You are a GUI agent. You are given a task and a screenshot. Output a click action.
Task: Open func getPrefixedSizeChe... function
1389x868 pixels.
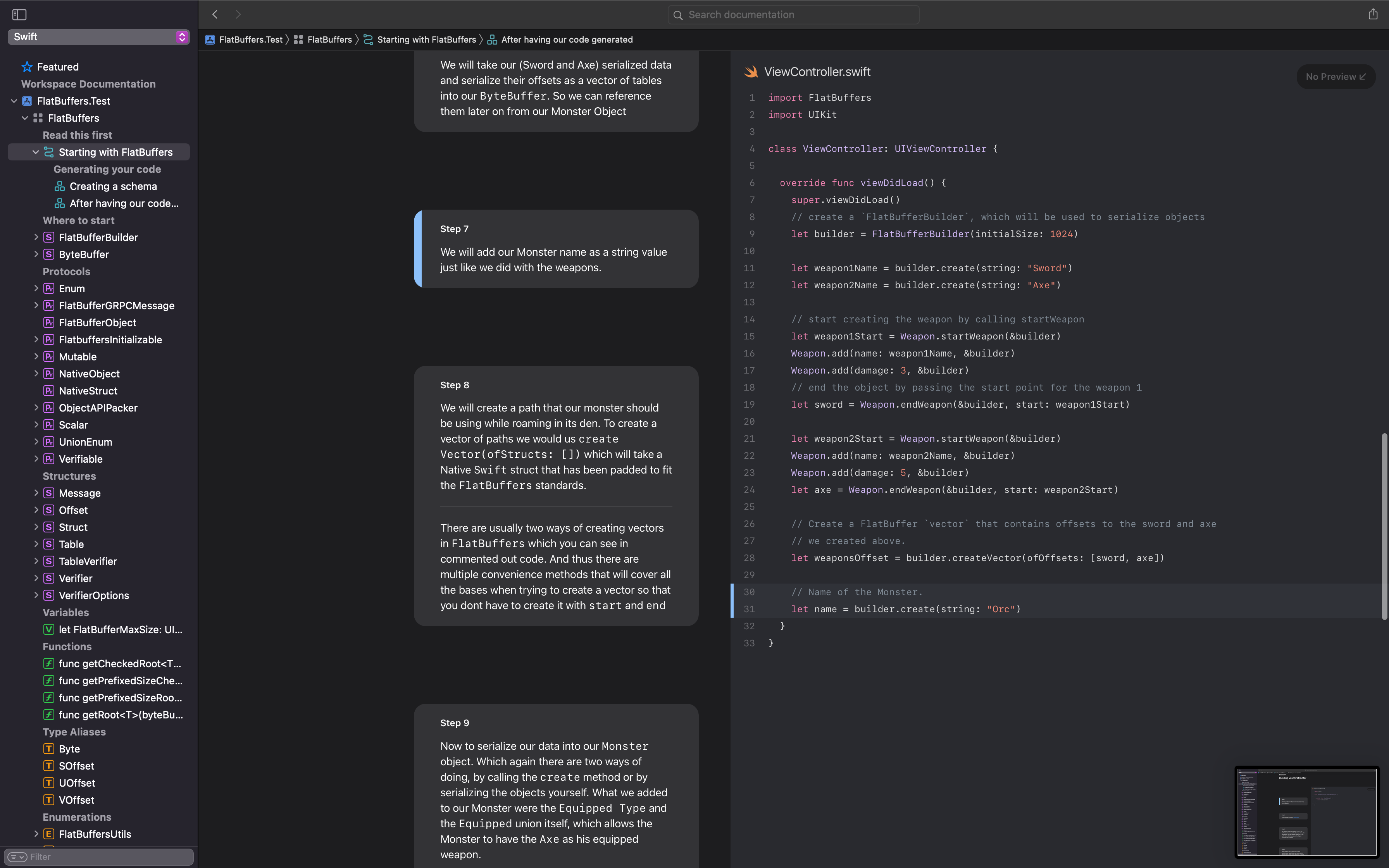pyautogui.click(x=121, y=681)
